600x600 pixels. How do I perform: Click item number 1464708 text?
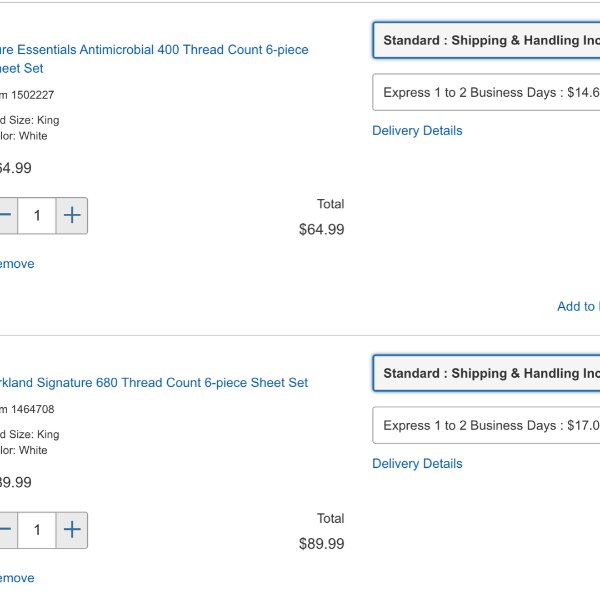tap(27, 409)
